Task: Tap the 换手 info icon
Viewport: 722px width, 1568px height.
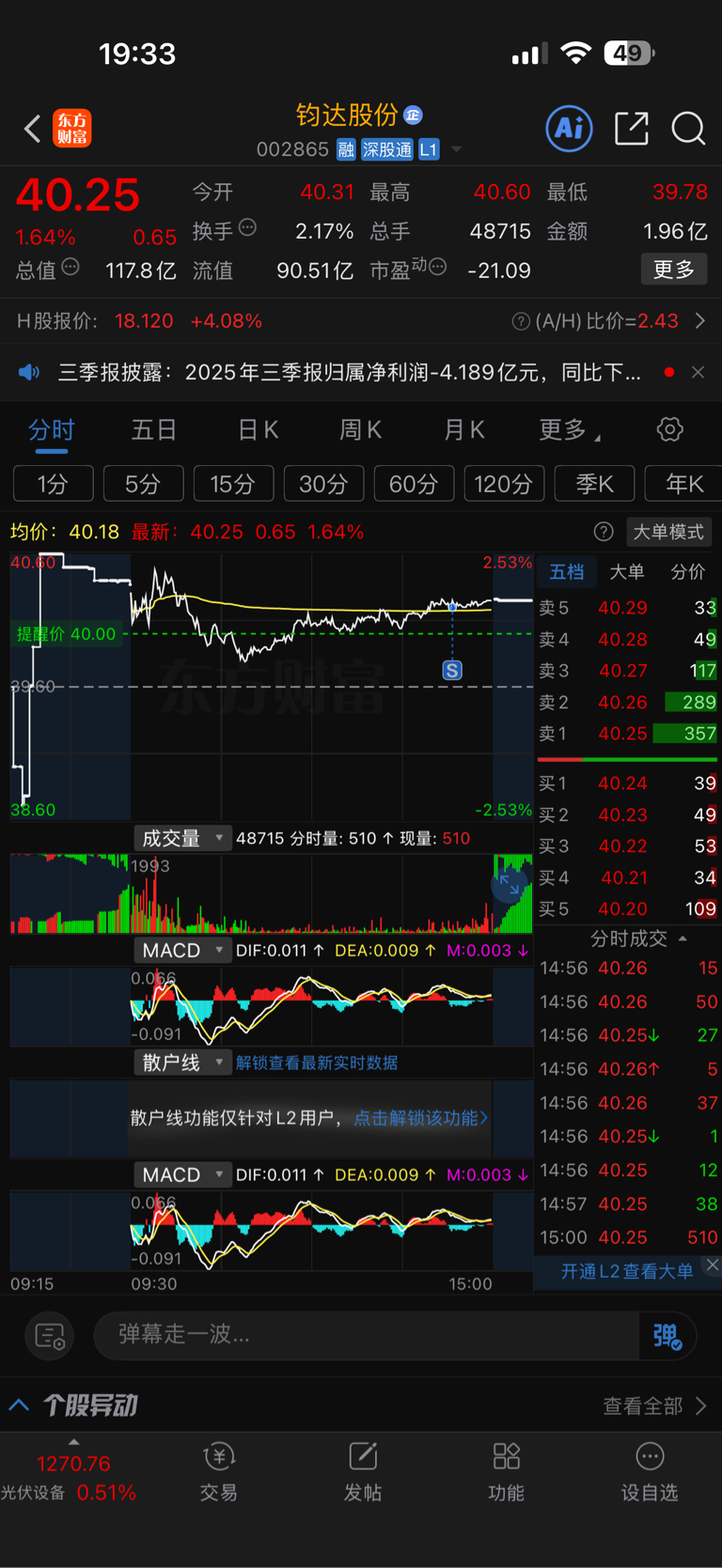Action: [x=247, y=226]
